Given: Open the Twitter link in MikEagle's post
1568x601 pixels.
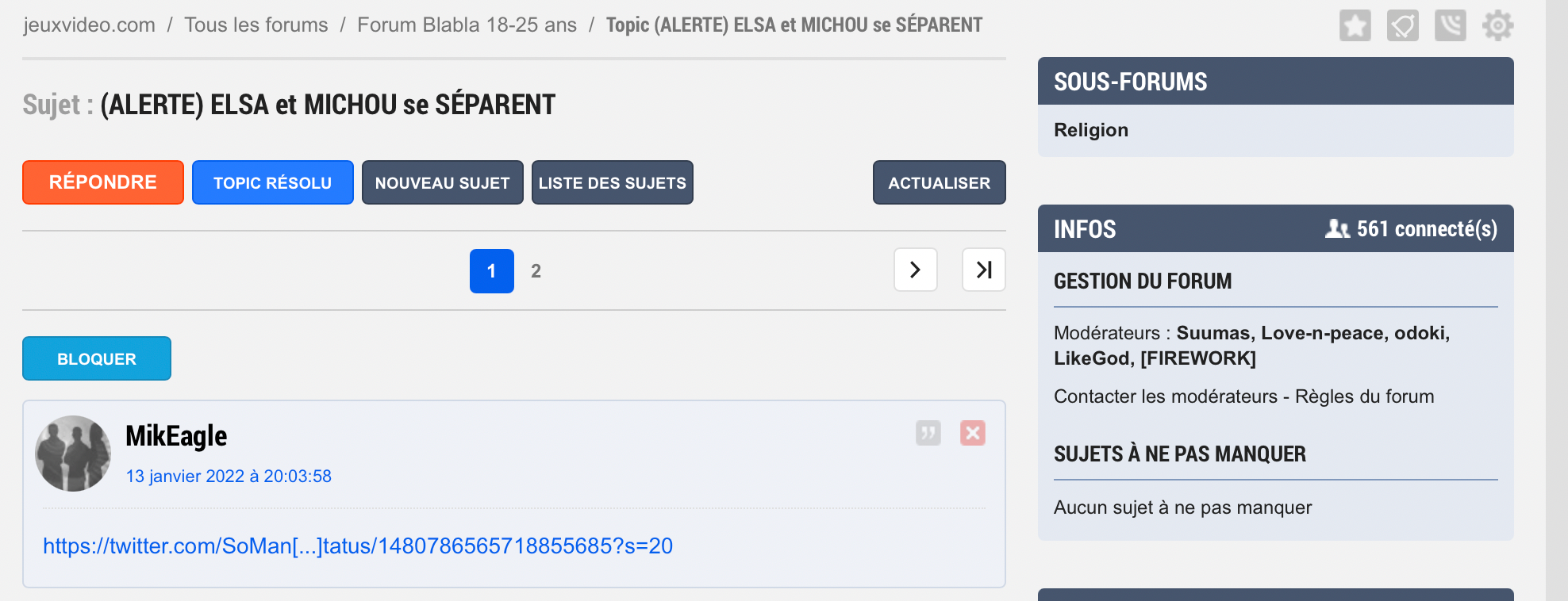Looking at the screenshot, I should click(x=357, y=546).
